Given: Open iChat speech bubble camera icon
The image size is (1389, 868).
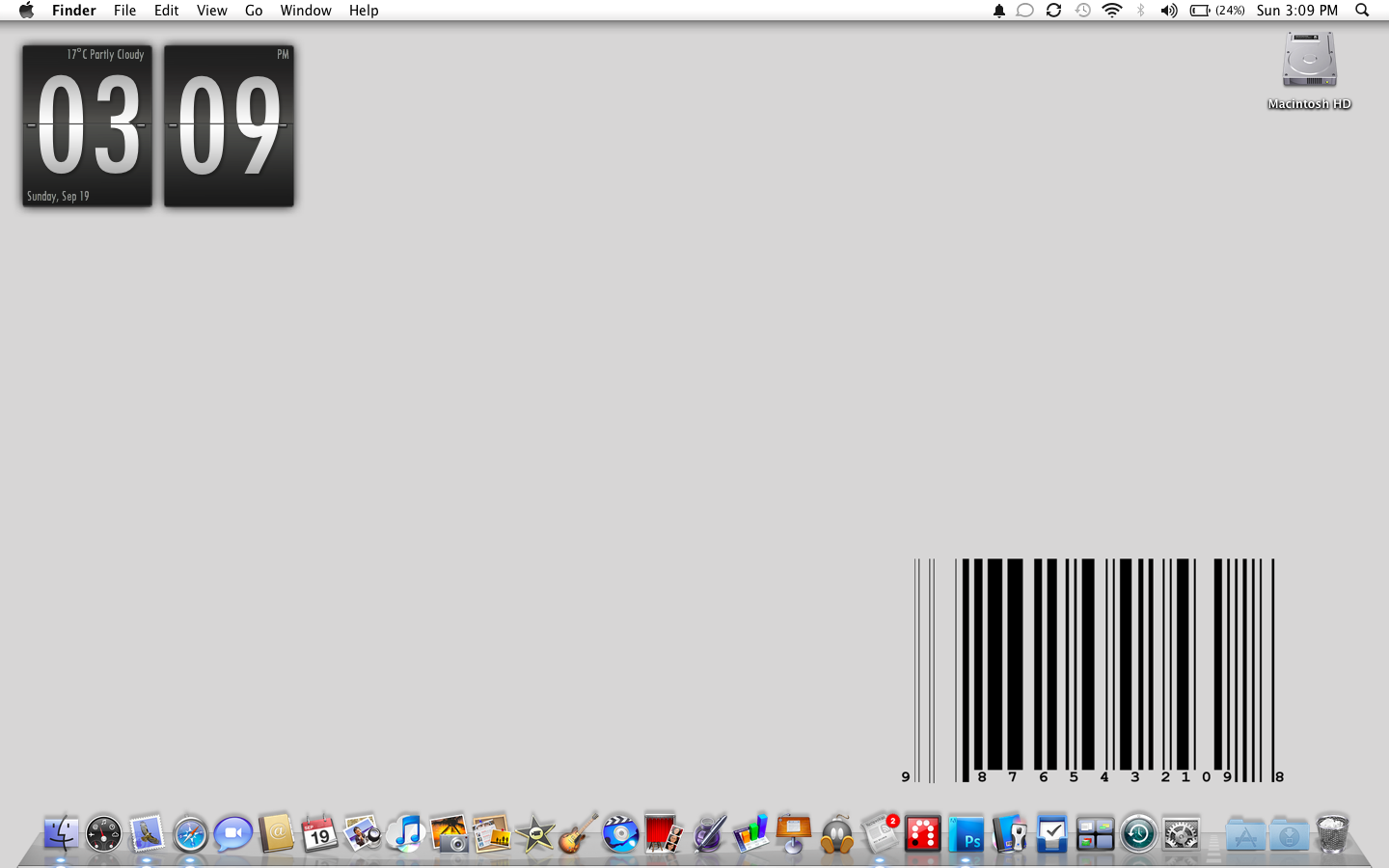Looking at the screenshot, I should tap(232, 834).
